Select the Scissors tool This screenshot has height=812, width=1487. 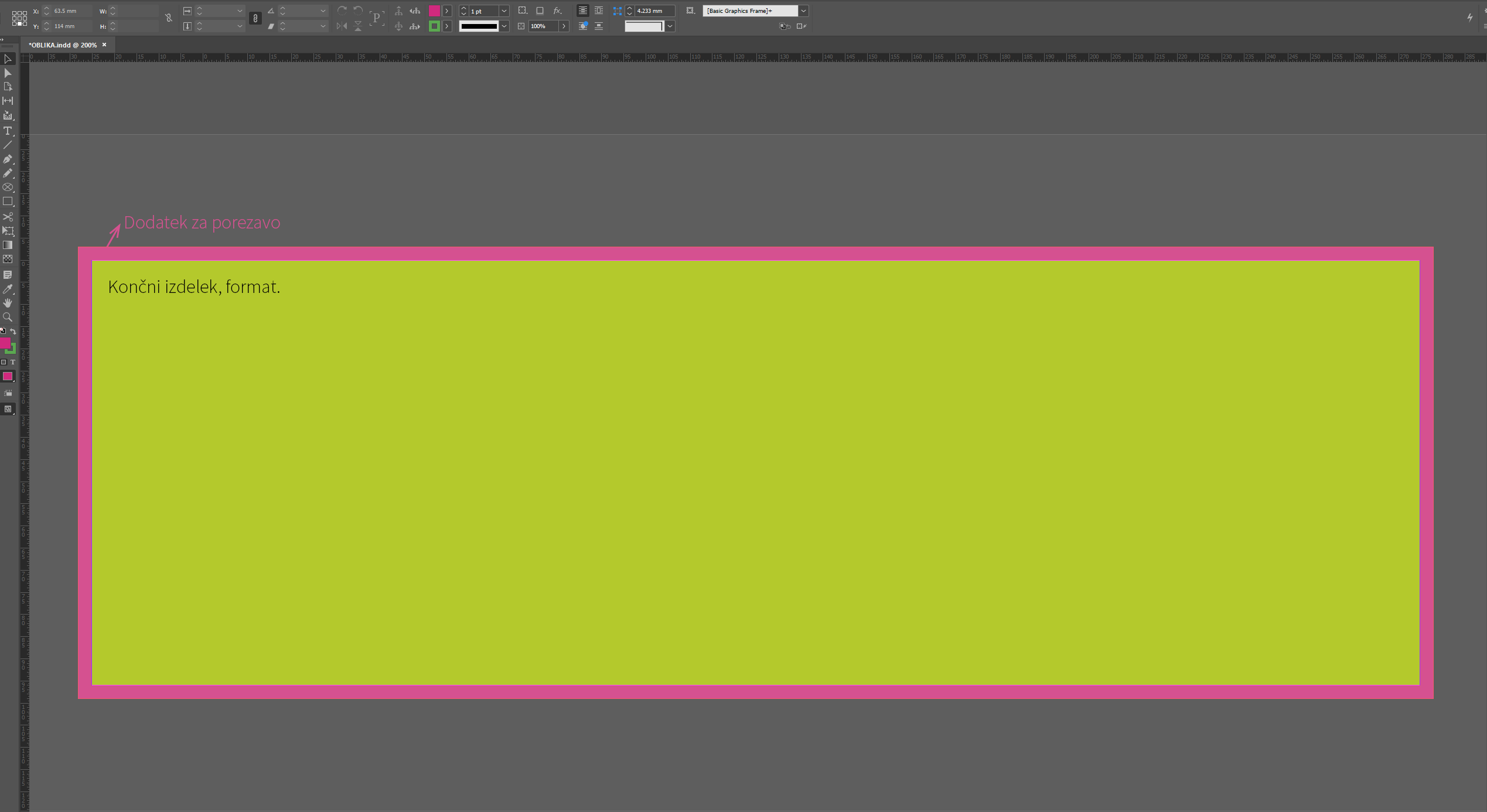(x=8, y=217)
